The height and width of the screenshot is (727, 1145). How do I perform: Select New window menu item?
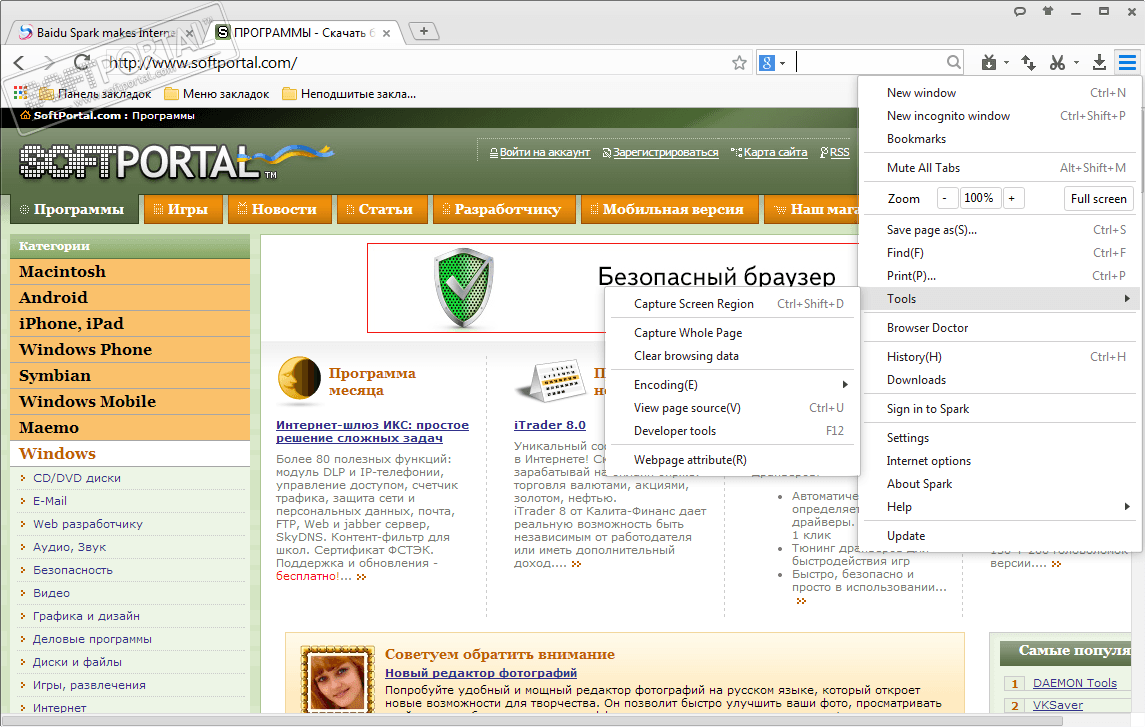tap(1000, 93)
